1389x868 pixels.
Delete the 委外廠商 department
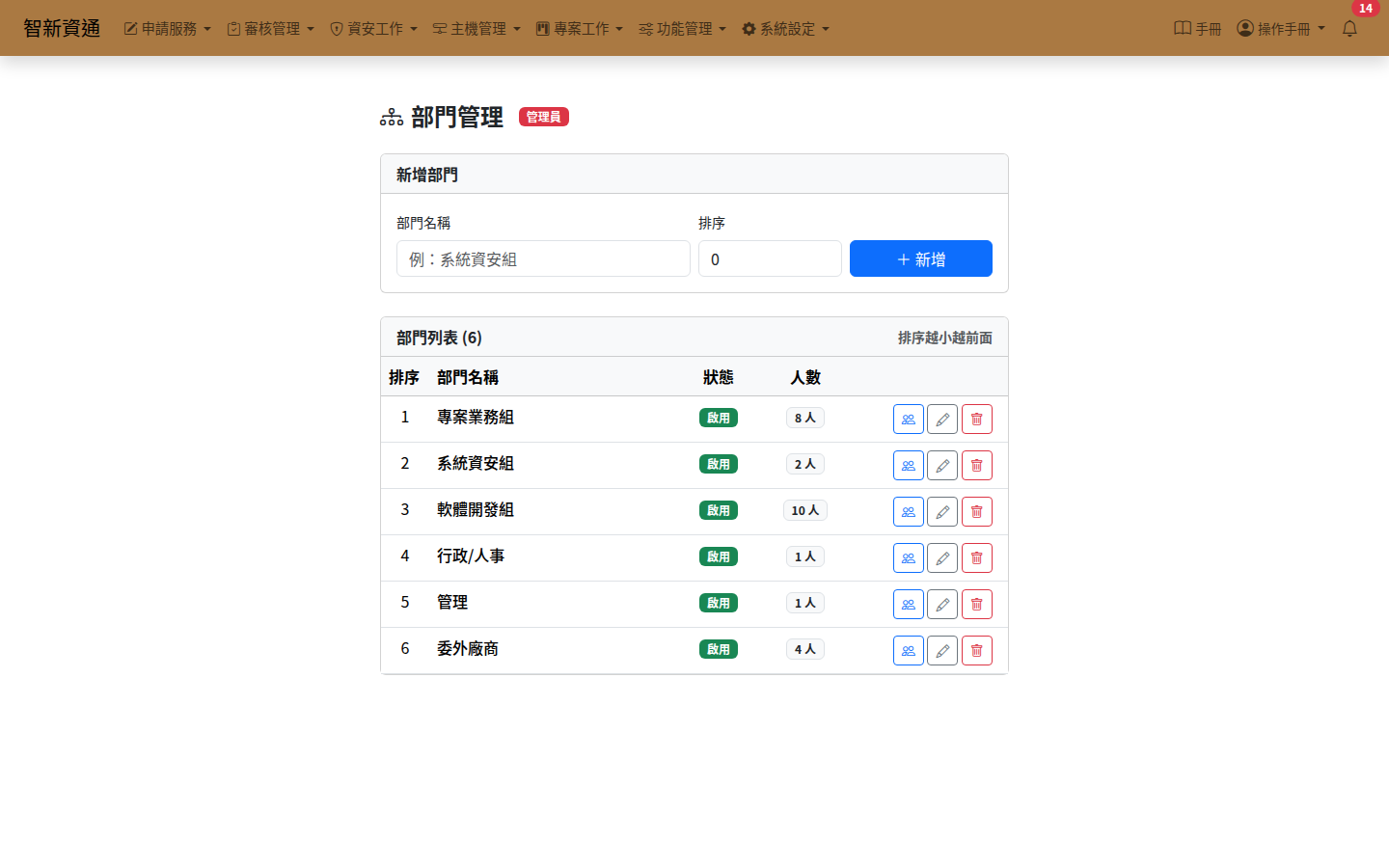(x=977, y=651)
